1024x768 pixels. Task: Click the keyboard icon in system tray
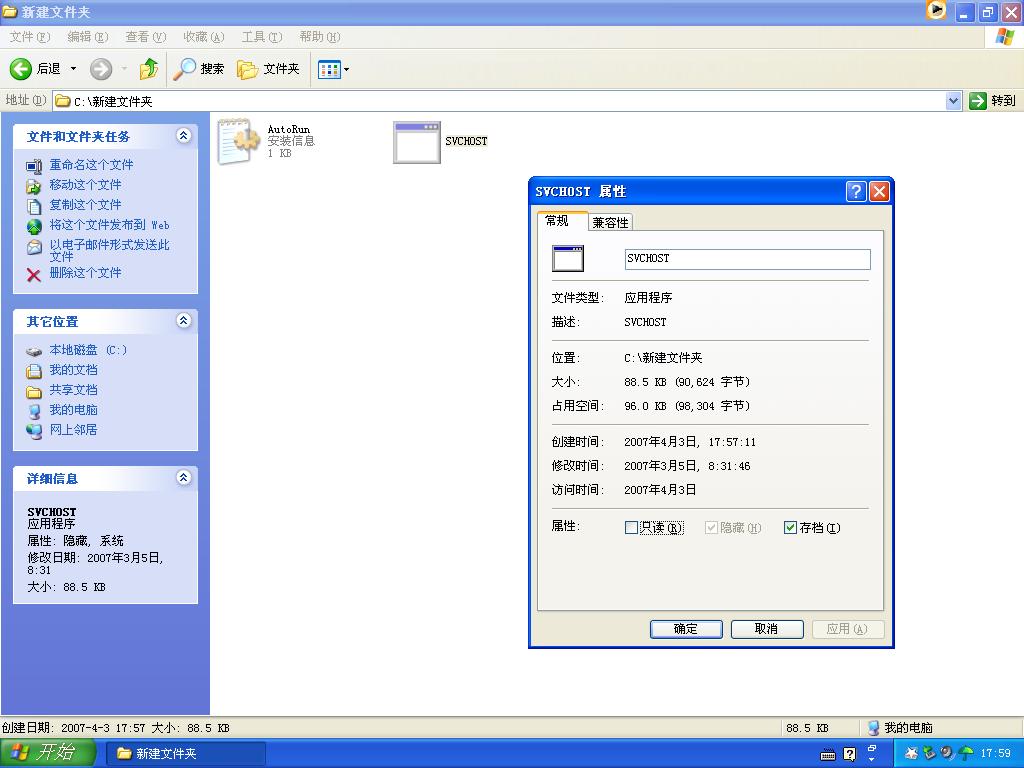pos(828,755)
